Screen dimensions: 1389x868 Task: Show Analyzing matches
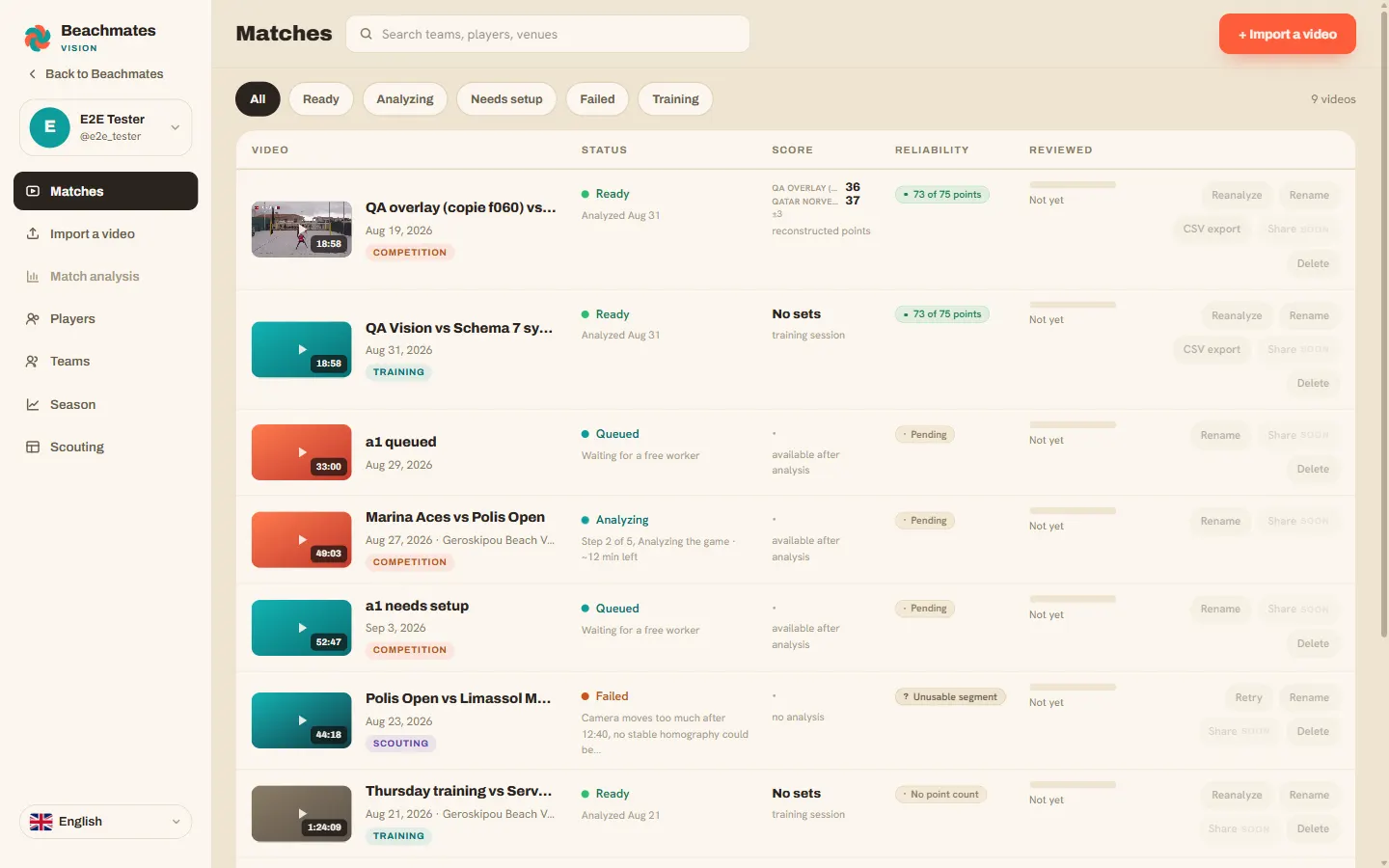[405, 99]
